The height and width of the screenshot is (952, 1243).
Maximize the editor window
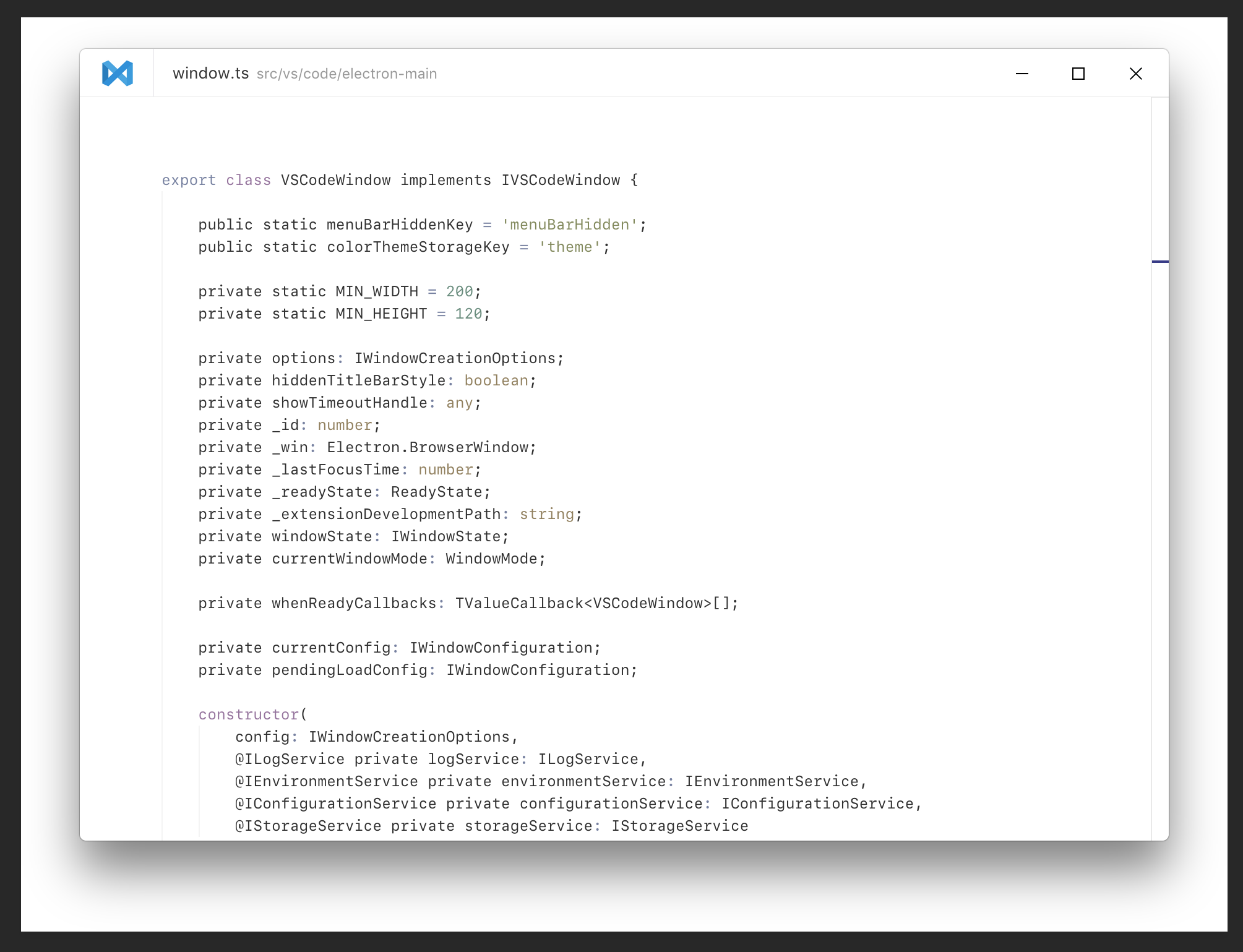[x=1078, y=74]
